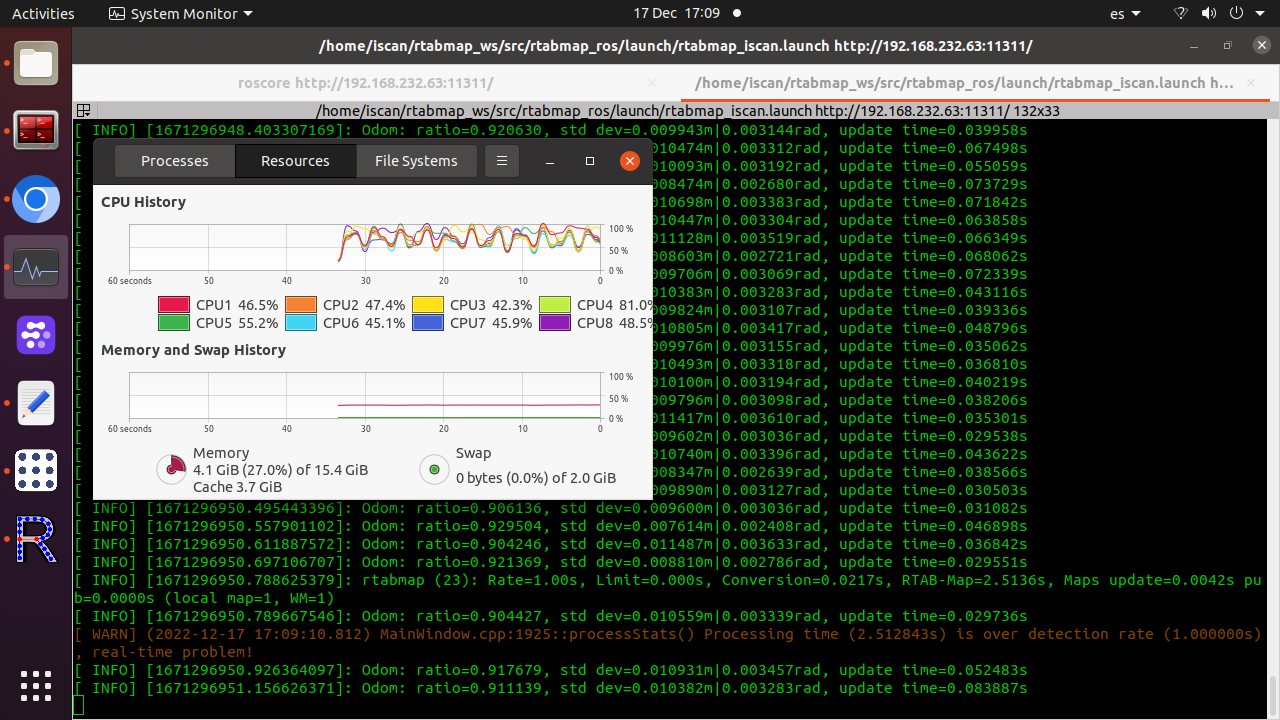Open the RTAB-Map R icon in dock

click(36, 540)
